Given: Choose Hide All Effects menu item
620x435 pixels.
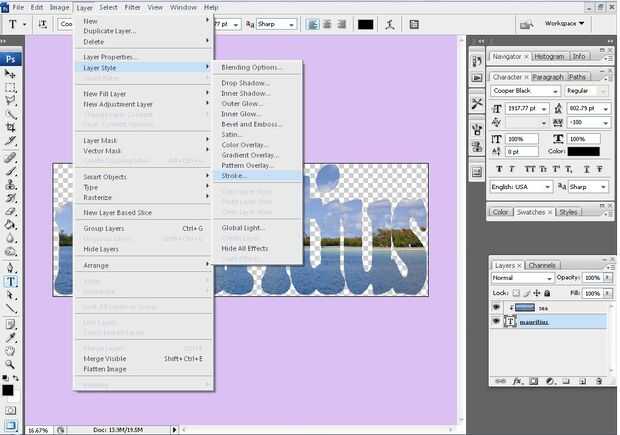Looking at the screenshot, I should pos(245,248).
